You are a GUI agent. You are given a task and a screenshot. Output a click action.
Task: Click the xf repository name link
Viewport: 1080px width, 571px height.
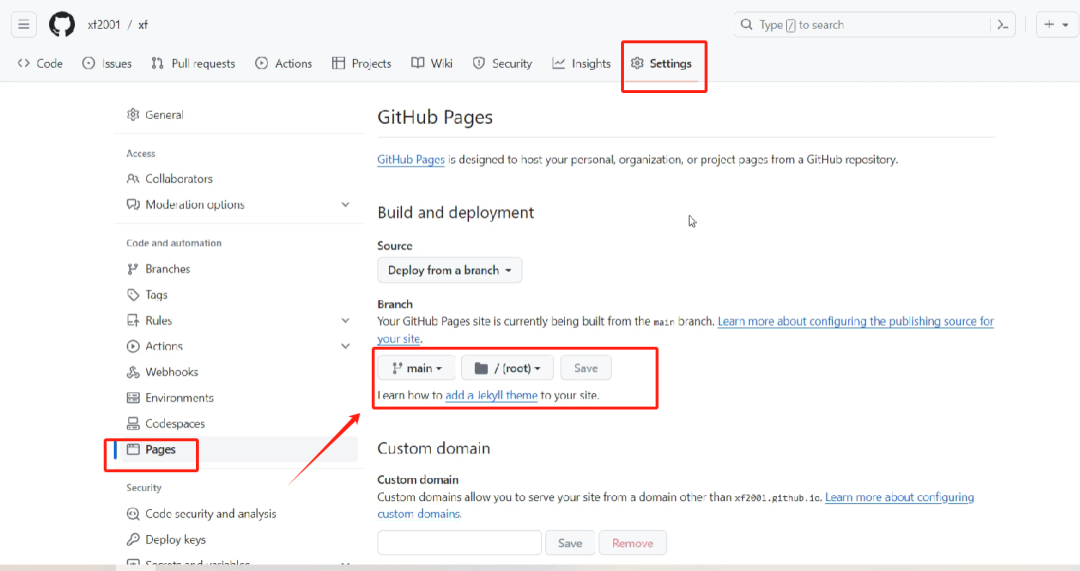pyautogui.click(x=143, y=25)
